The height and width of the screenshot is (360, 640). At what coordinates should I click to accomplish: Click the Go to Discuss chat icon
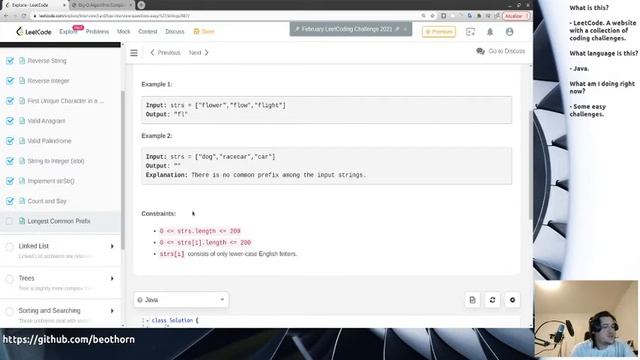click(480, 51)
